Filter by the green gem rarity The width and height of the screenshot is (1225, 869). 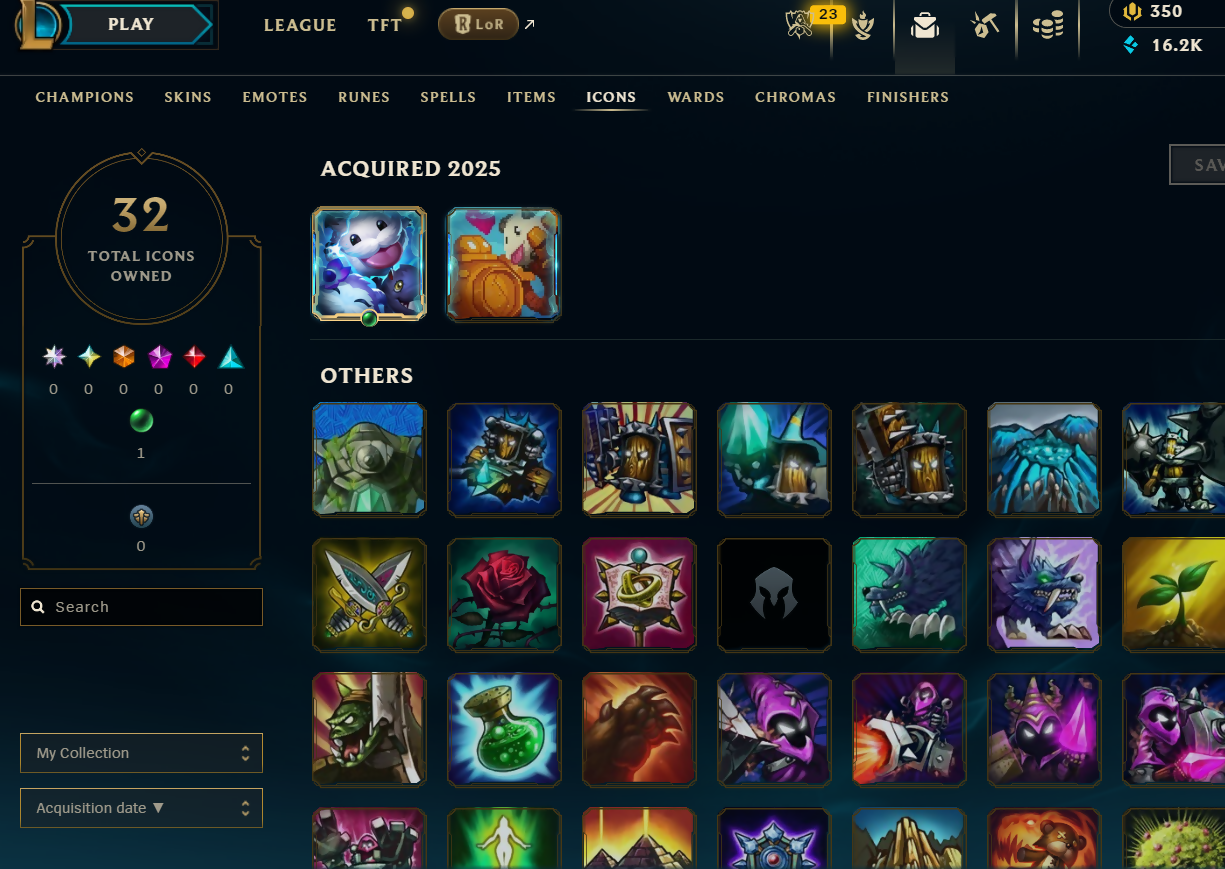tap(141, 421)
